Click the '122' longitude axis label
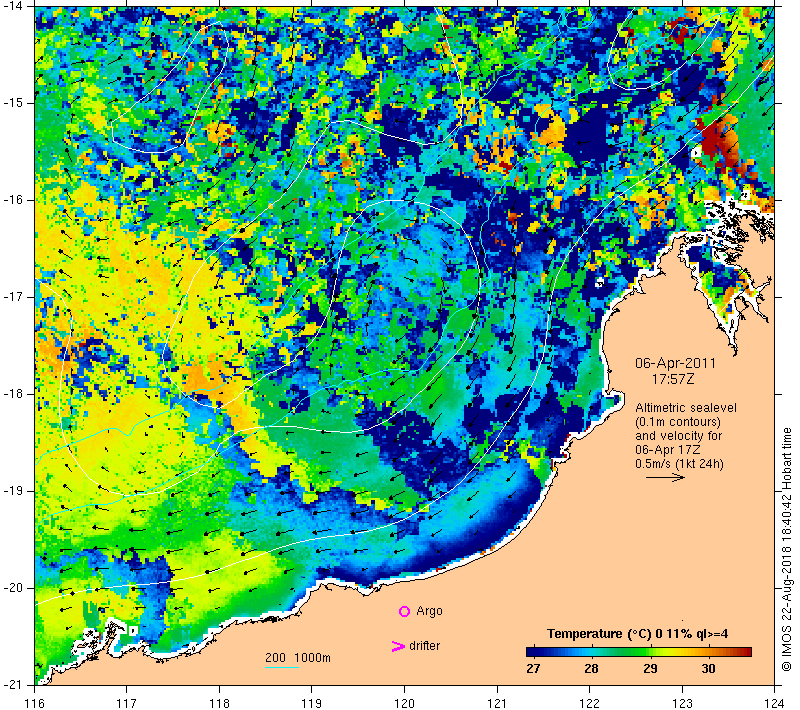This screenshot has height=710, width=800. pyautogui.click(x=590, y=703)
